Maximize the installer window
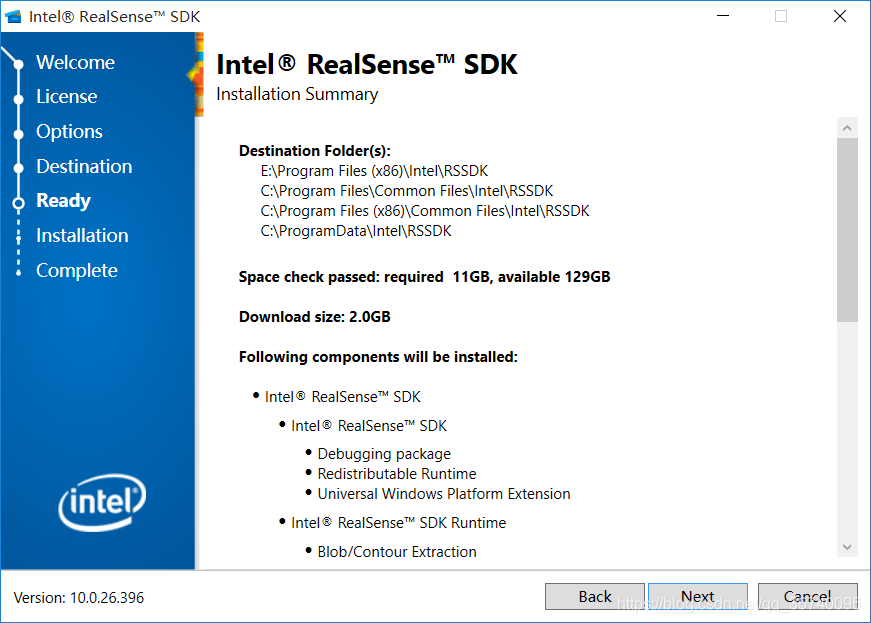The width and height of the screenshot is (871, 623). click(781, 16)
